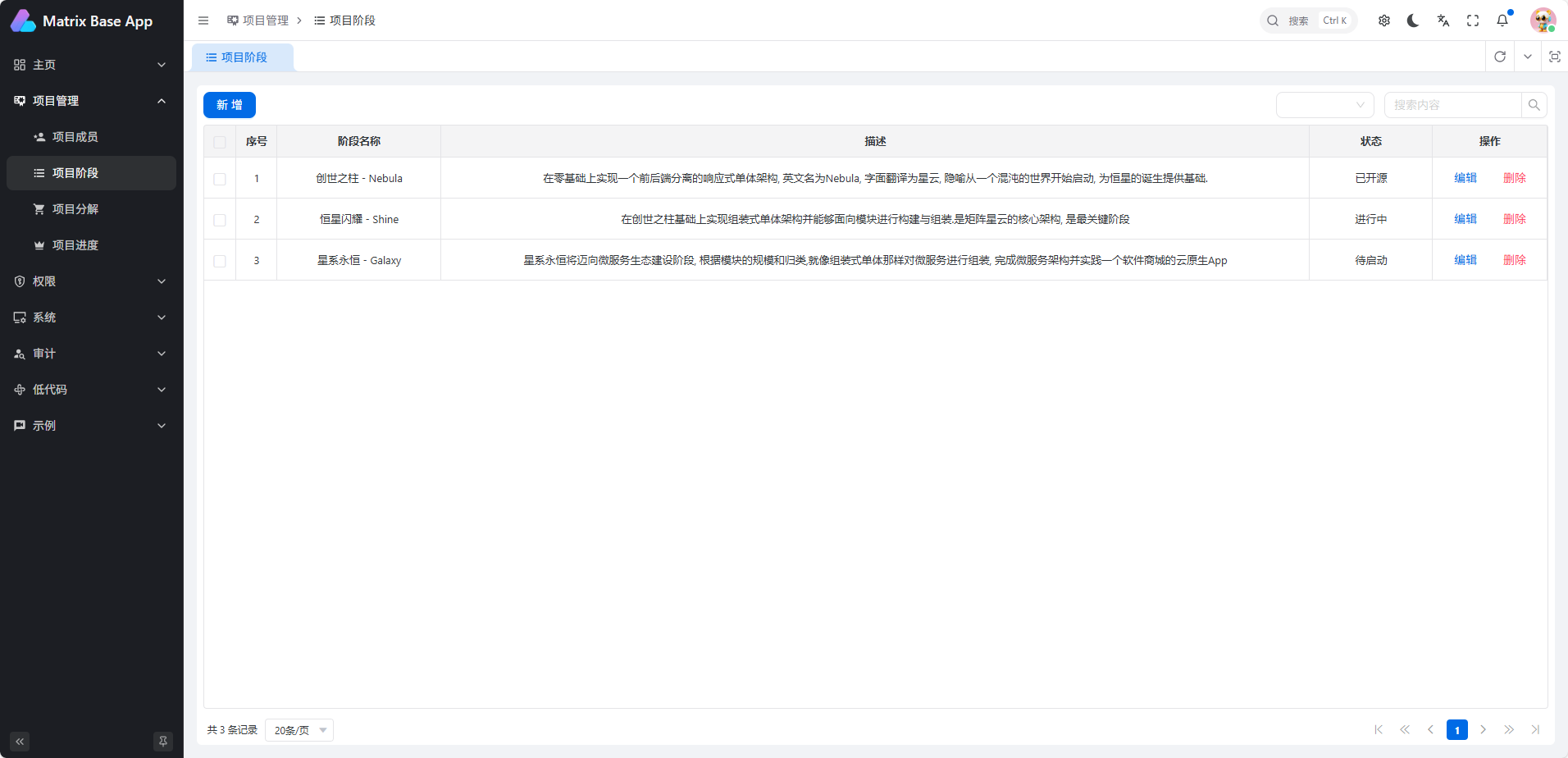Open the notifications bell

(x=1502, y=21)
